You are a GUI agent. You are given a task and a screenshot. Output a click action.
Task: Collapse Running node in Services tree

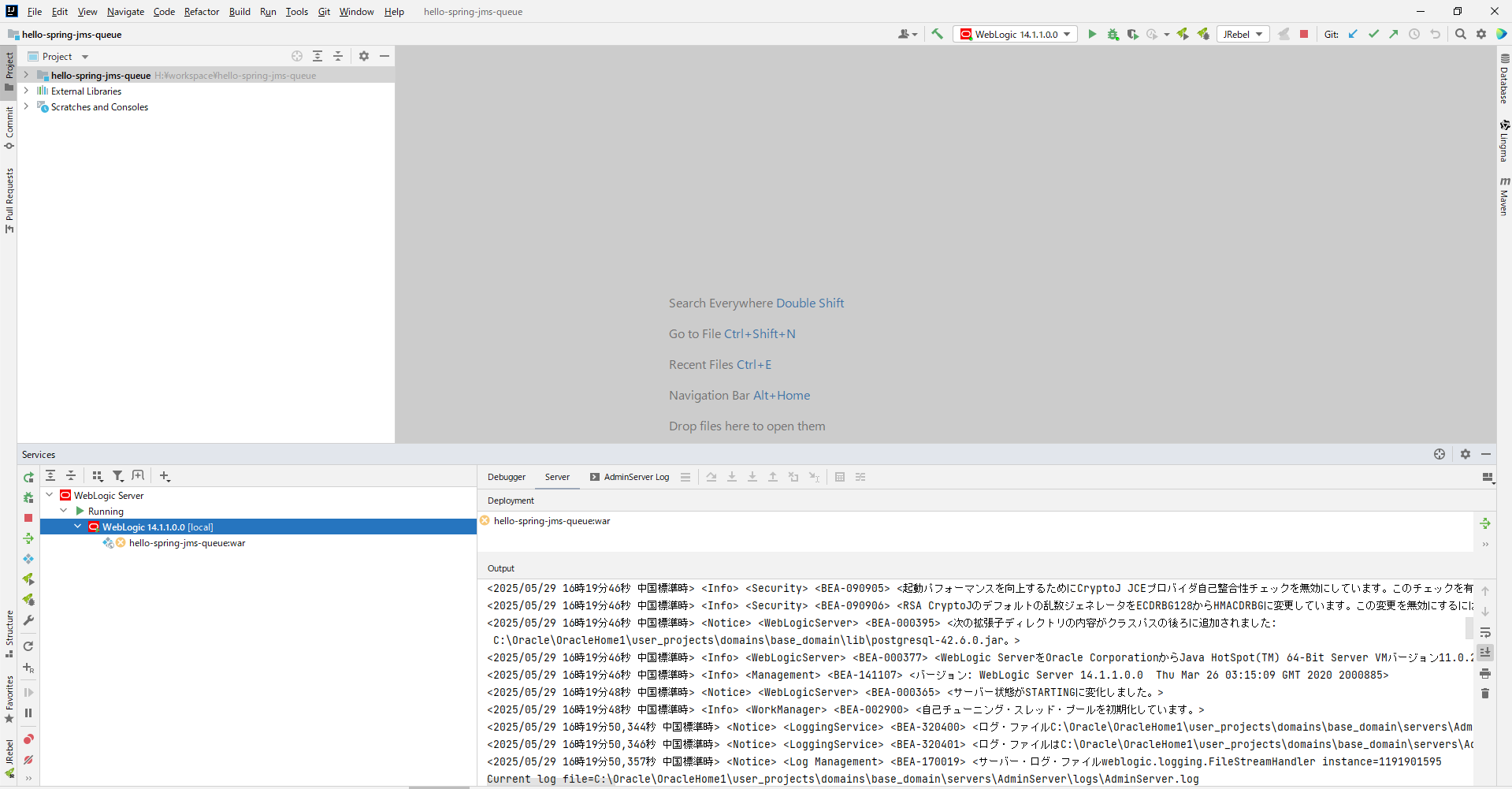coord(64,511)
